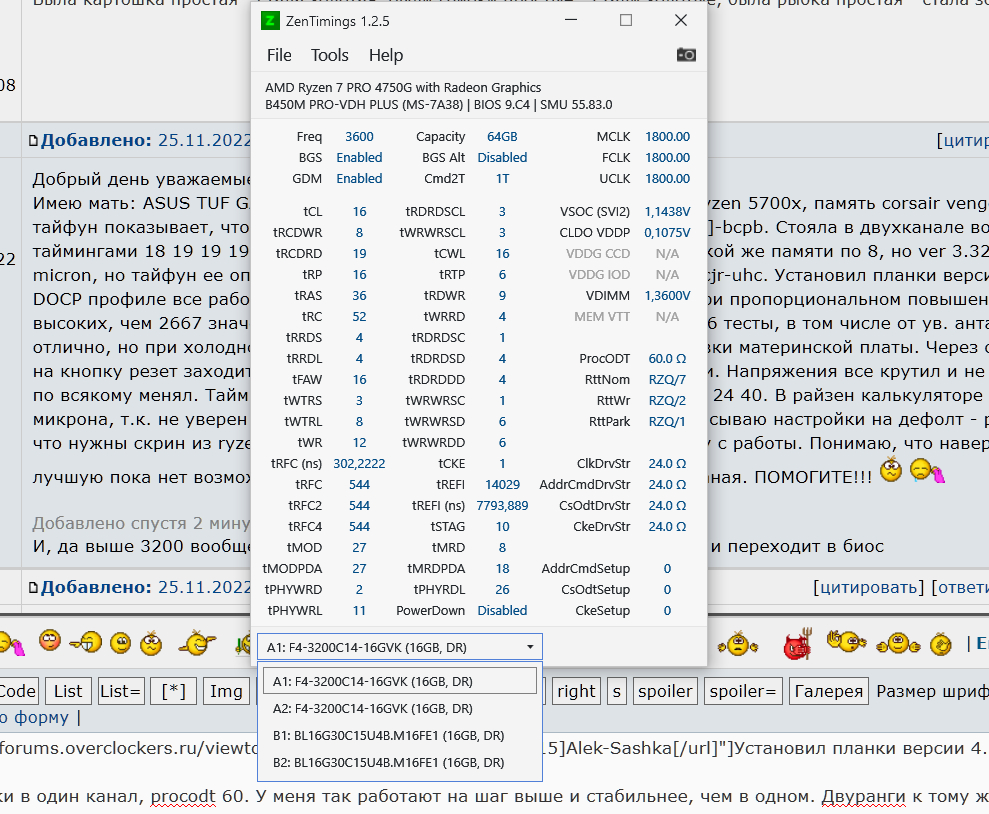Insert the confused smiley with hair tuft
This screenshot has width=989, height=814.
pos(151,643)
